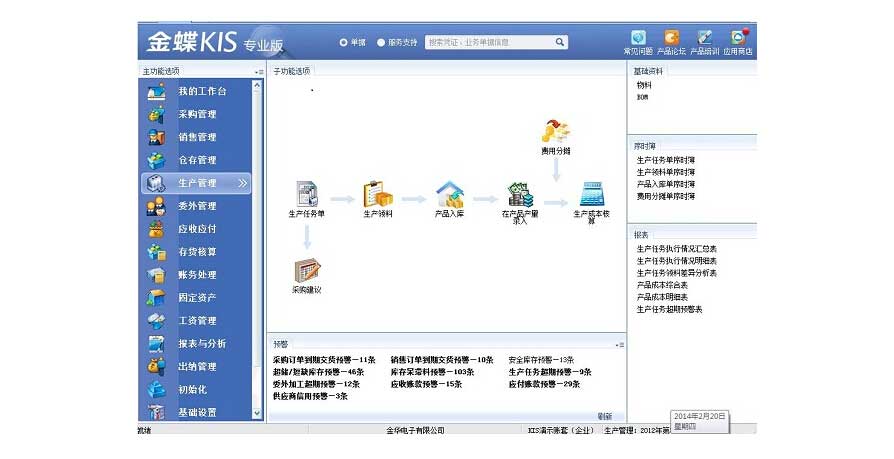Switch to 采购管理 in the sidebar
Image resolution: width=894 pixels, height=459 pixels.
(x=197, y=114)
